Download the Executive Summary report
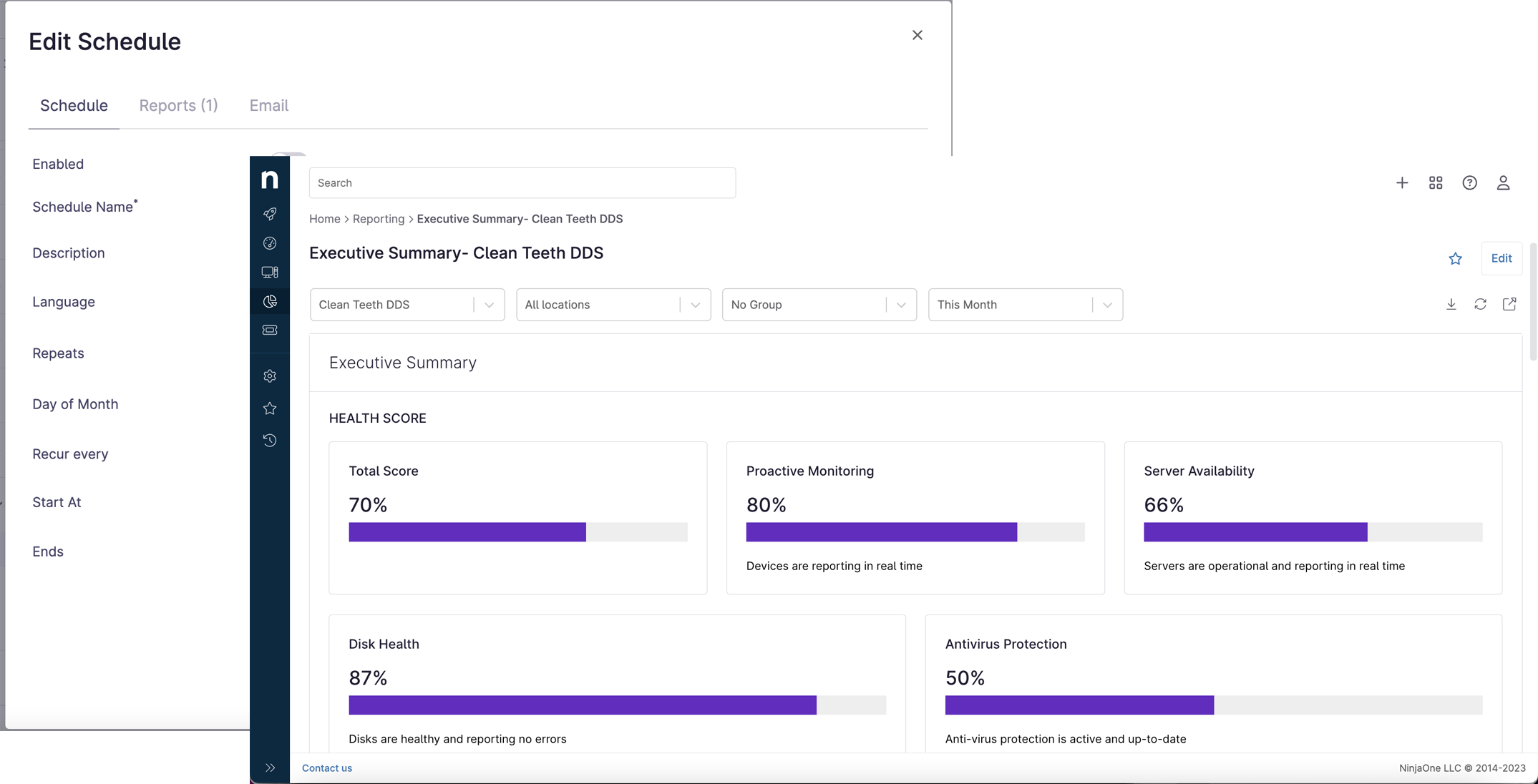This screenshot has width=1538, height=784. (x=1451, y=304)
